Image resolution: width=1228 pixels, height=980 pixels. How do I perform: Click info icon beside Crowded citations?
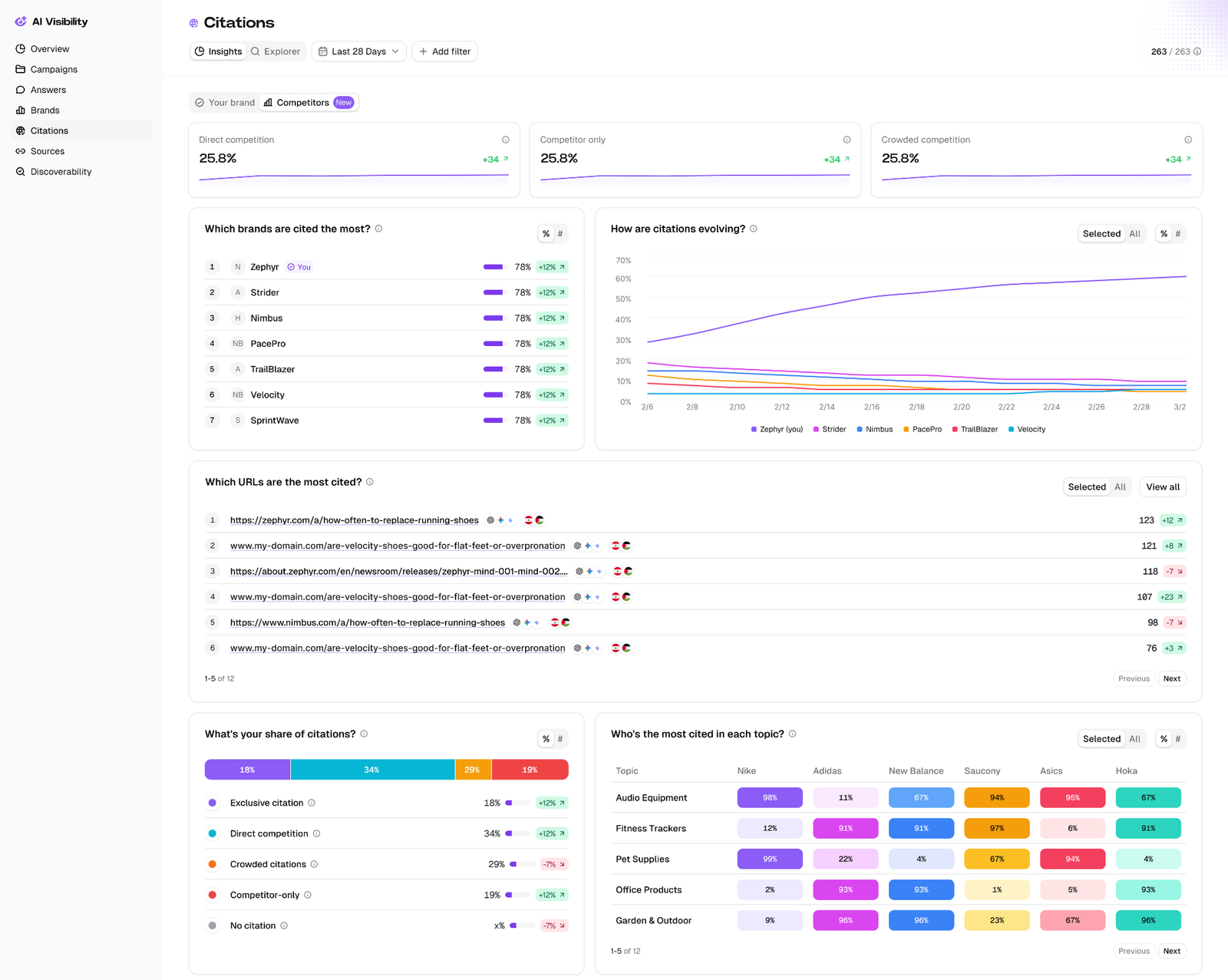tap(314, 864)
